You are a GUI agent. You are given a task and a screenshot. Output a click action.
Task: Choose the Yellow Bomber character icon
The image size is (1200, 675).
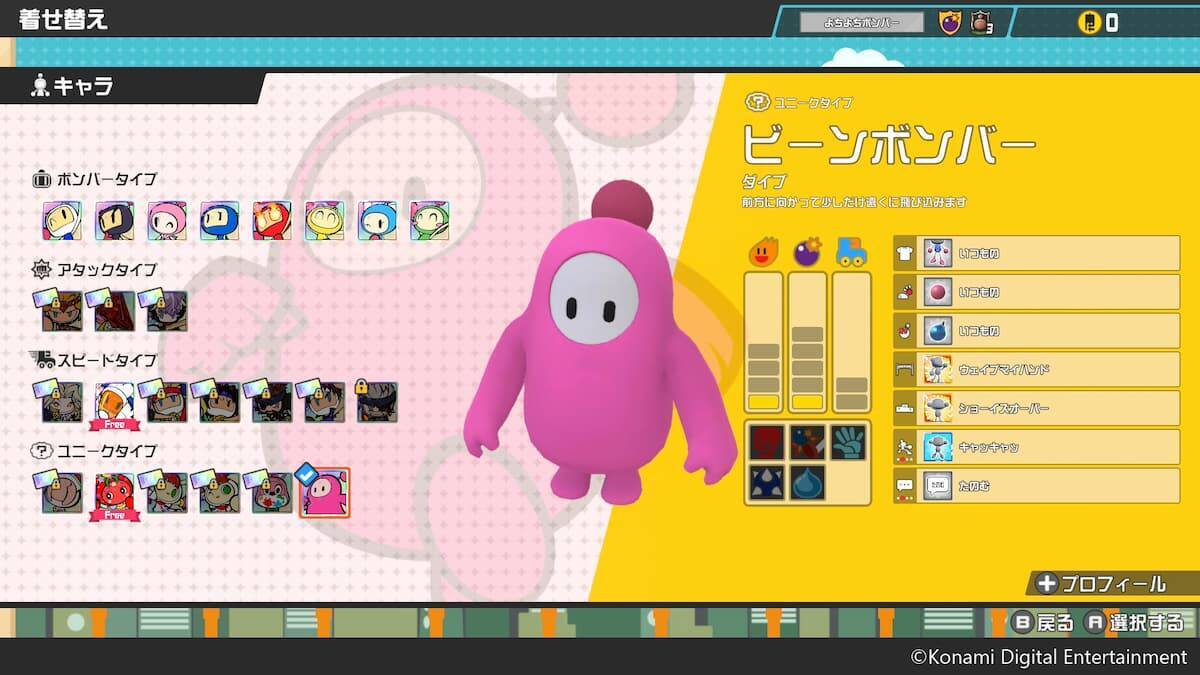click(324, 220)
